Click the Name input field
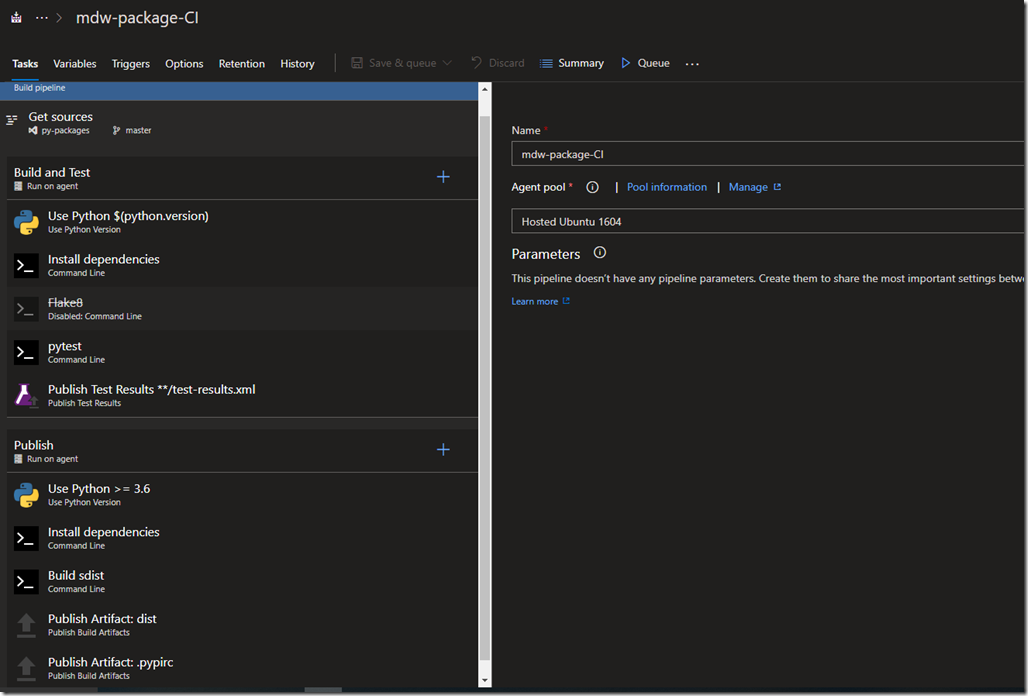 point(768,155)
